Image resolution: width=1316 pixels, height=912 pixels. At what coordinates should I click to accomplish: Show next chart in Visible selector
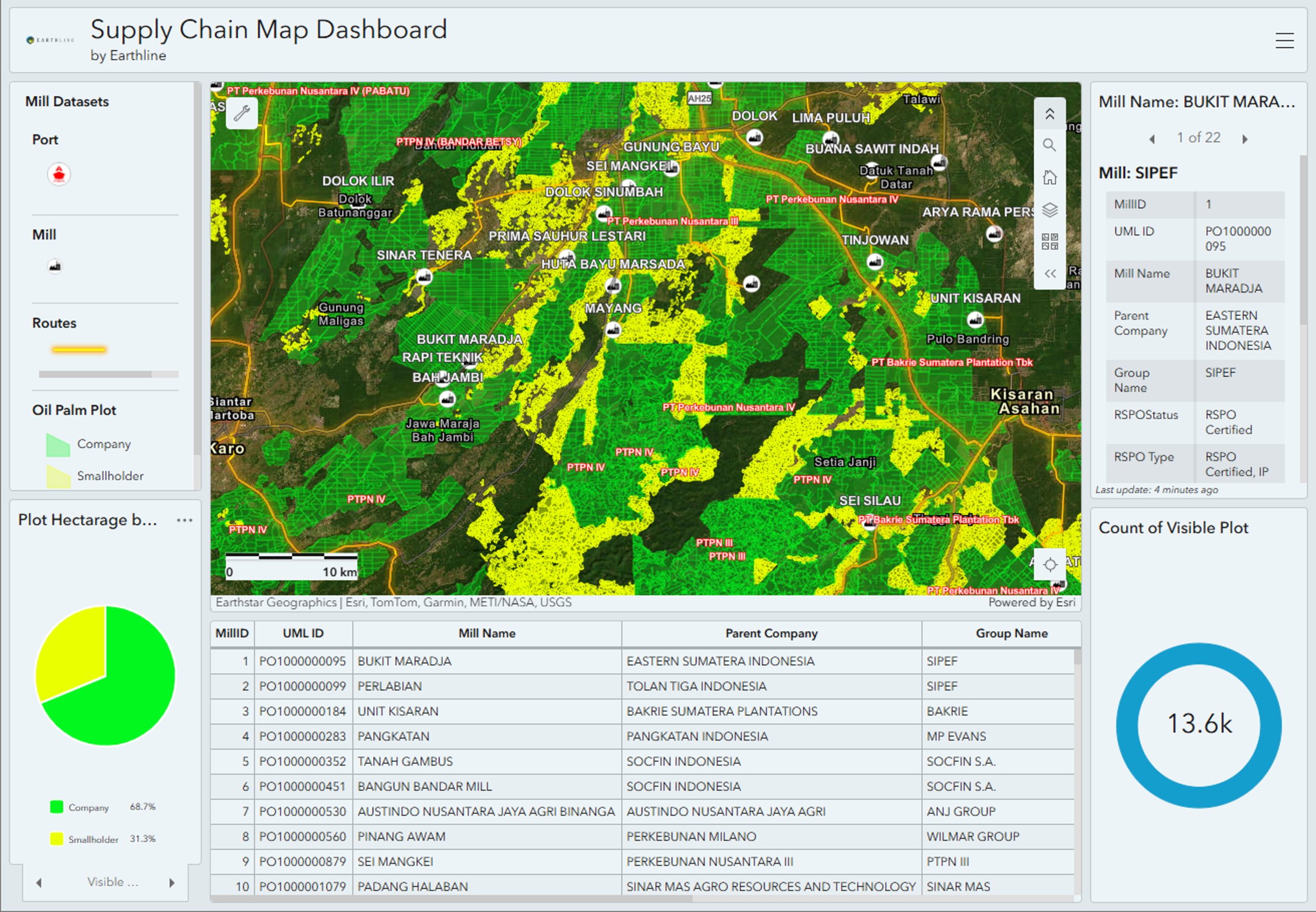[172, 882]
